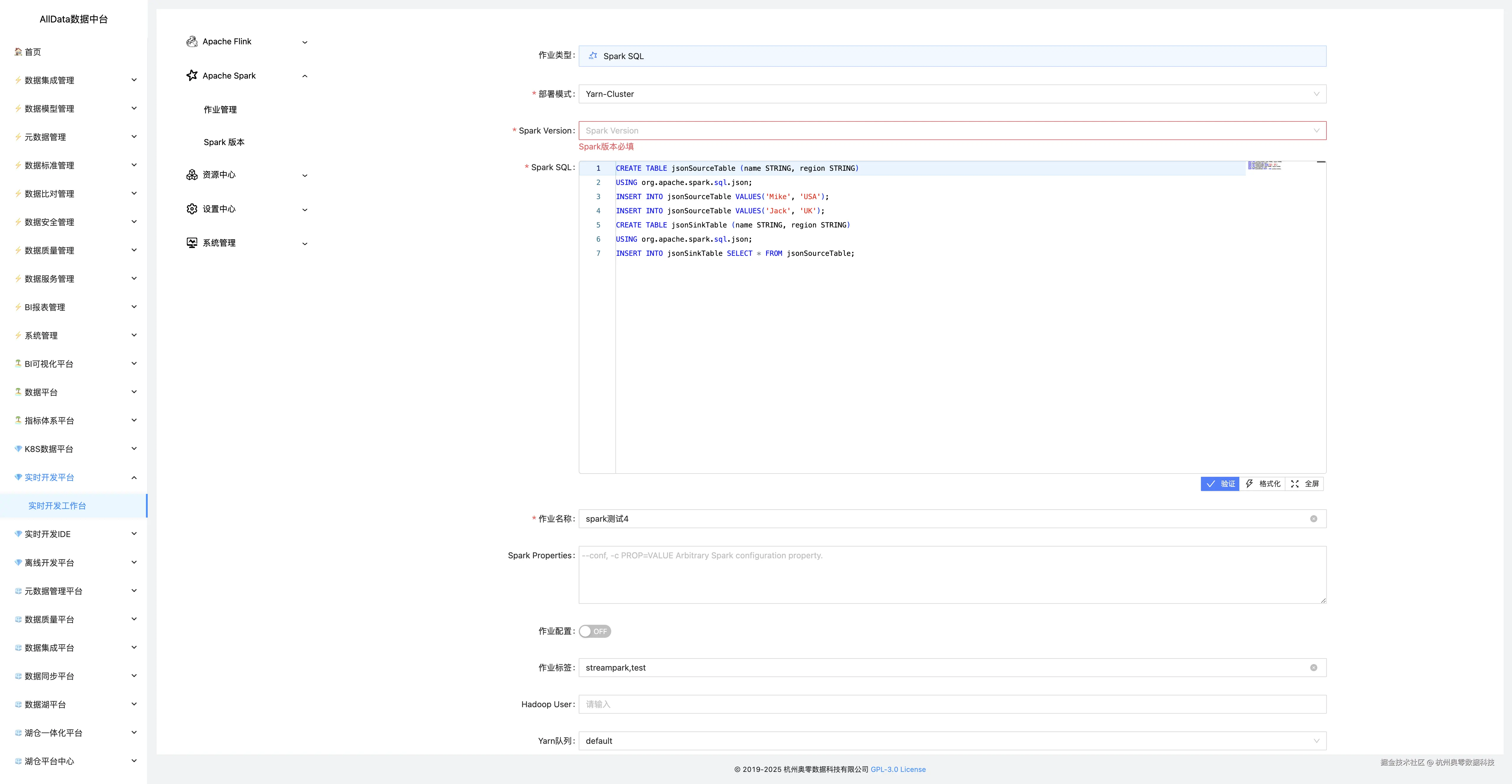The height and width of the screenshot is (784, 1512).
Task: Open the 部署模式 Yarn-Cluster dropdown
Action: point(952,94)
